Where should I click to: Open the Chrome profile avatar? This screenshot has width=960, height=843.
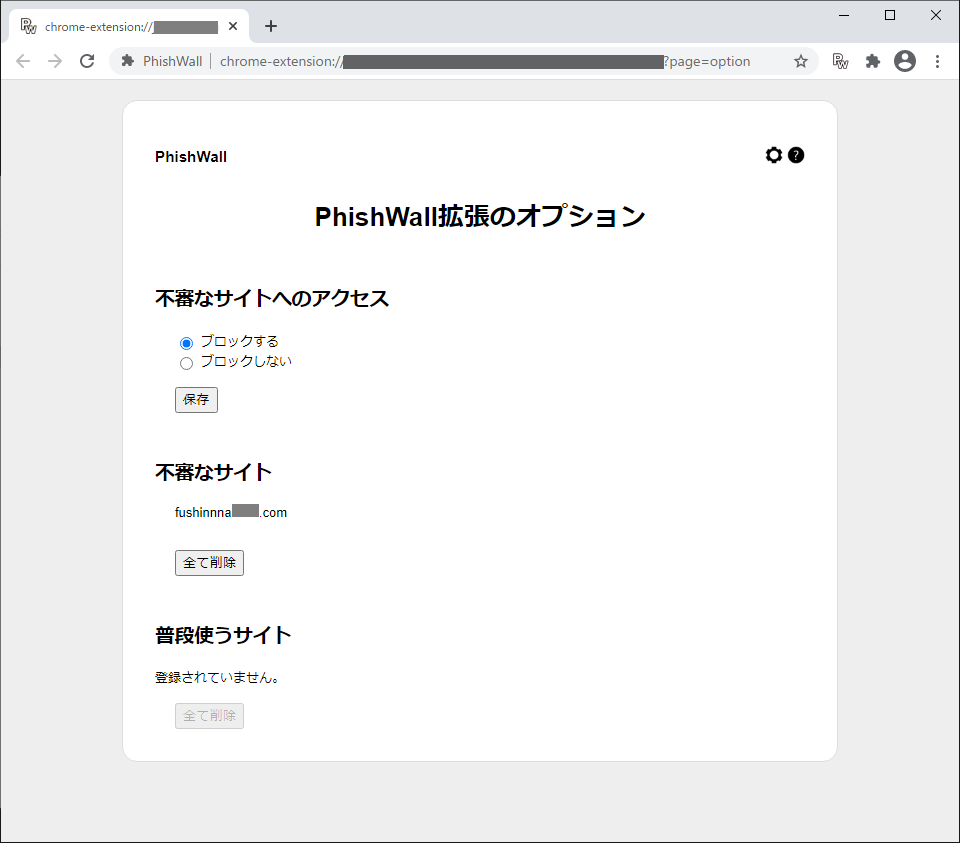tap(905, 61)
